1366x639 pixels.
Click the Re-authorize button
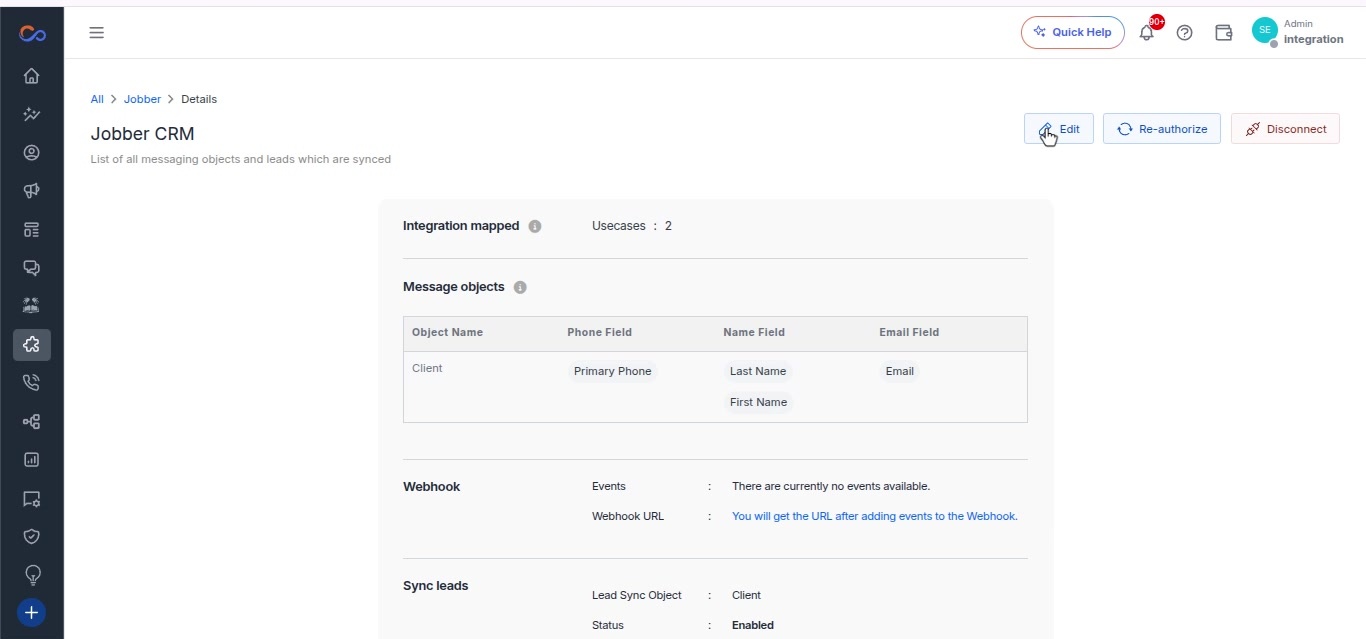tap(1162, 129)
